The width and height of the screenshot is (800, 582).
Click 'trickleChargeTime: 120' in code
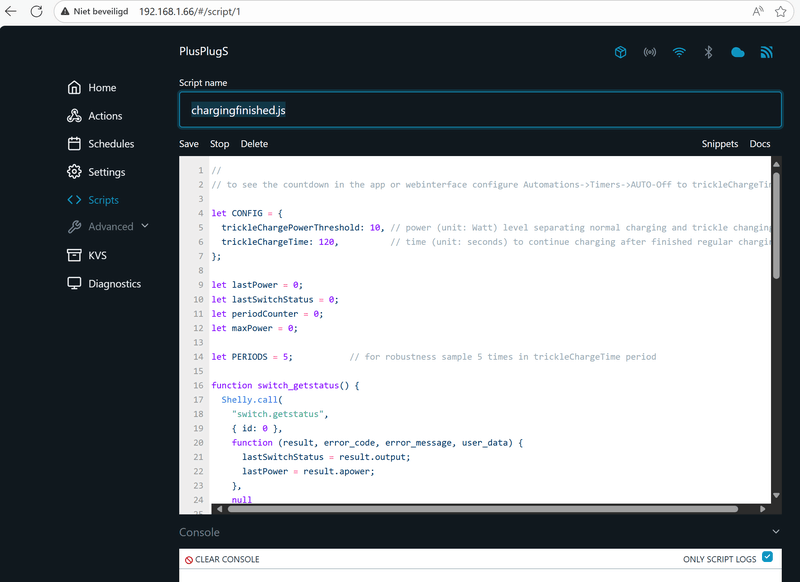[278, 242]
